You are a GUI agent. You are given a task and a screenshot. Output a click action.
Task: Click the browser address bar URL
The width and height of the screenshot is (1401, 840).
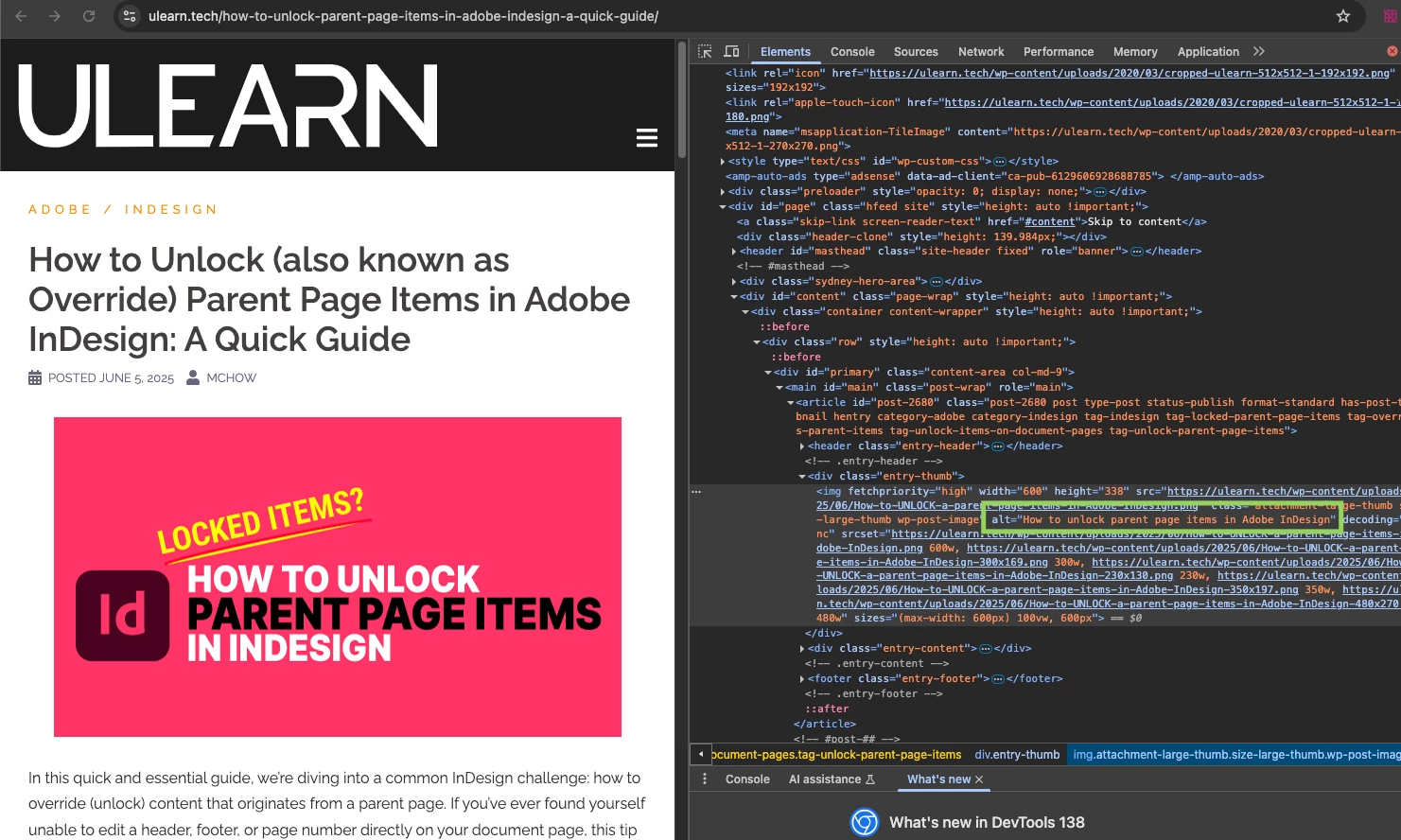coord(403,16)
